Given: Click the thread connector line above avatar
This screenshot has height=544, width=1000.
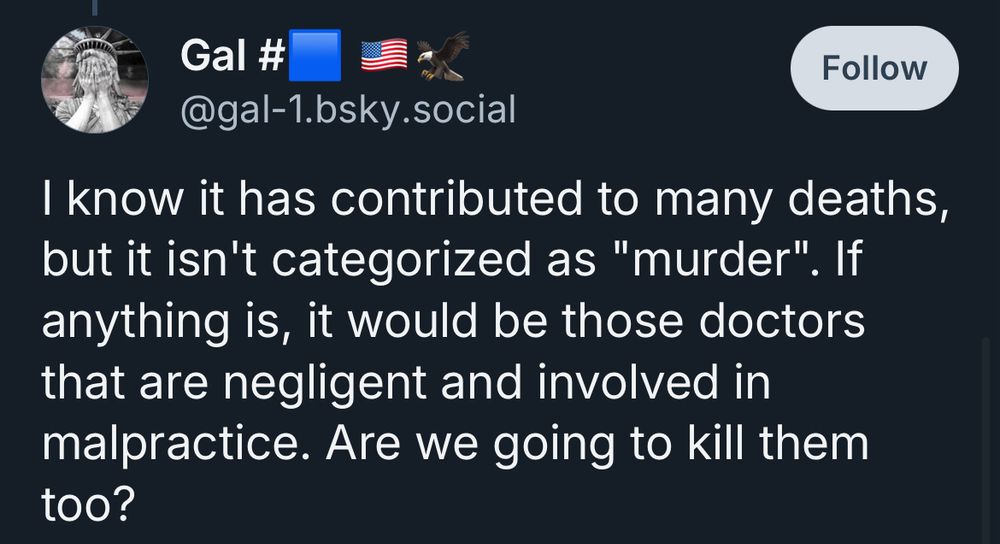Looking at the screenshot, I should pos(95,8).
